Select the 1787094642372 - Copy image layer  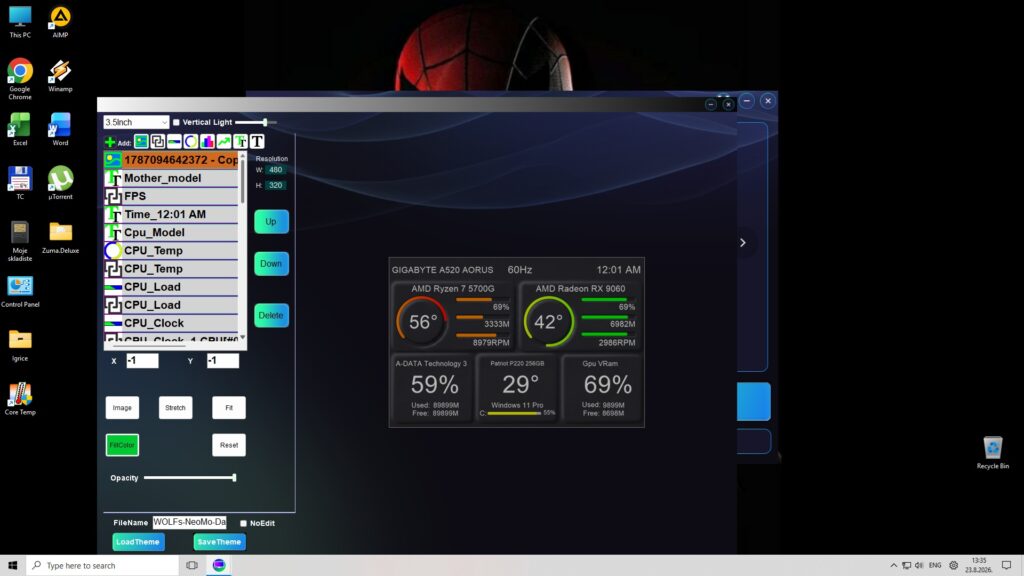(171, 160)
